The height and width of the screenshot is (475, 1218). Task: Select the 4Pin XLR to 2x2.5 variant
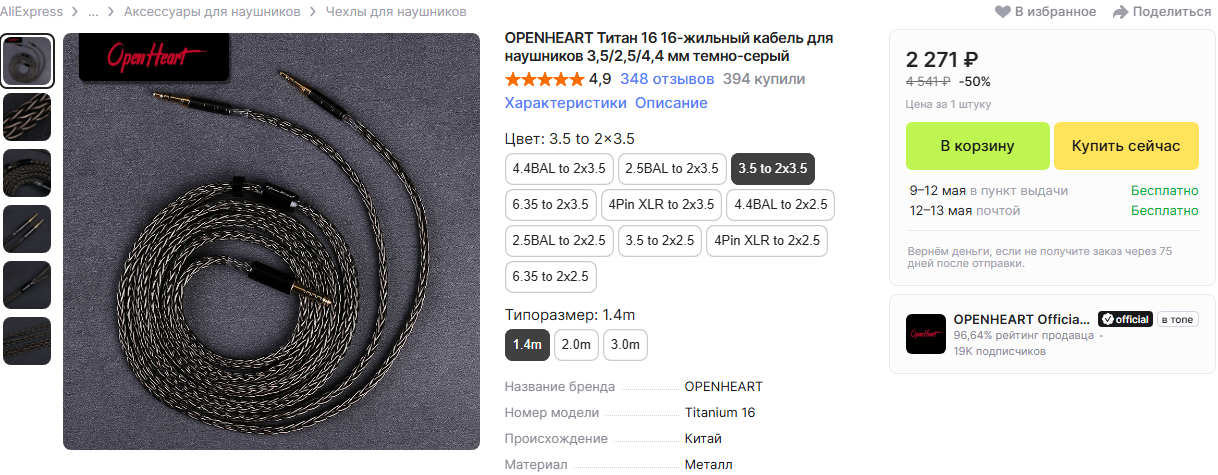tap(767, 241)
